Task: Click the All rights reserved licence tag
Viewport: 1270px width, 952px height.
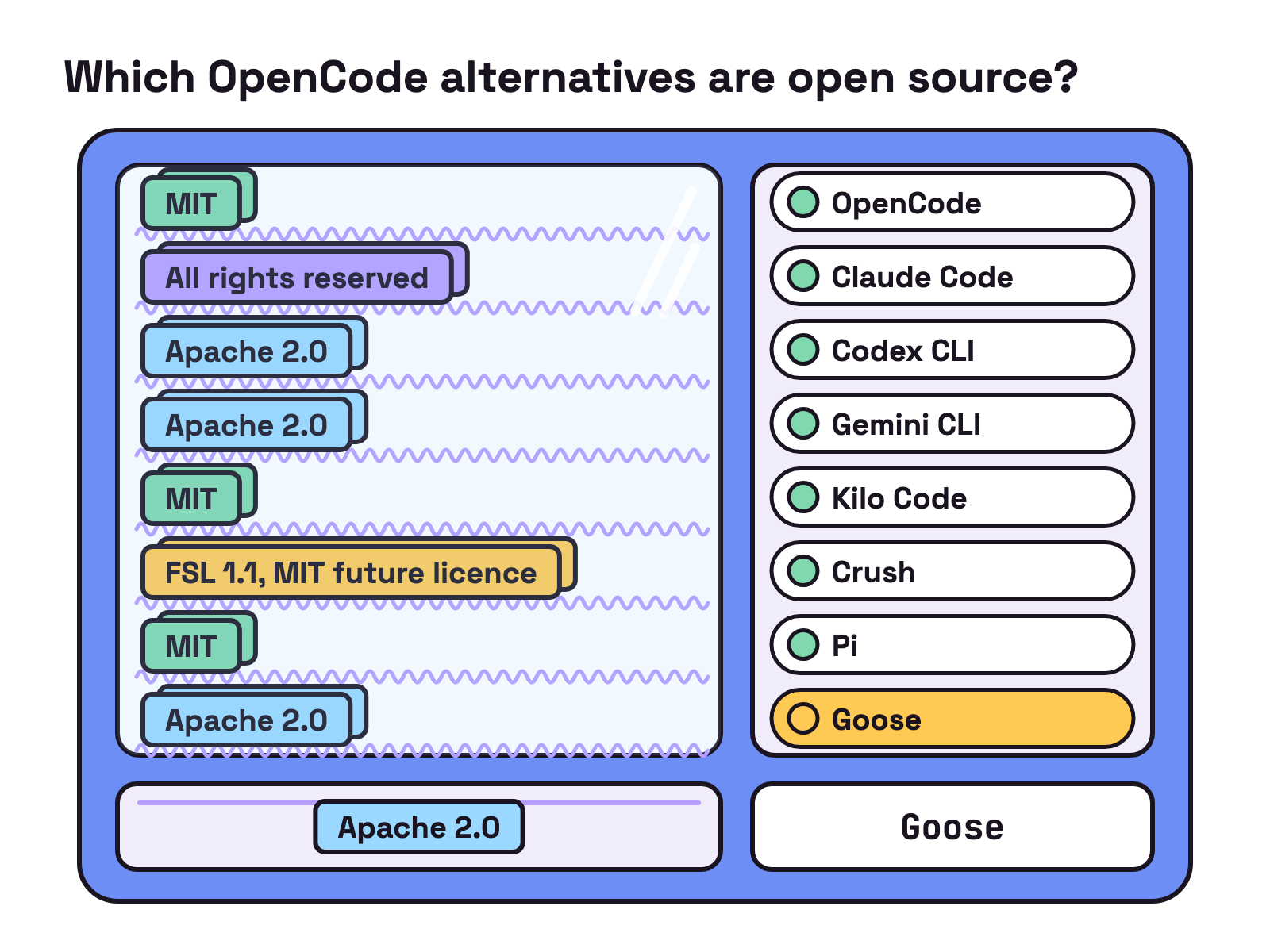Action: pyautogui.click(x=297, y=278)
